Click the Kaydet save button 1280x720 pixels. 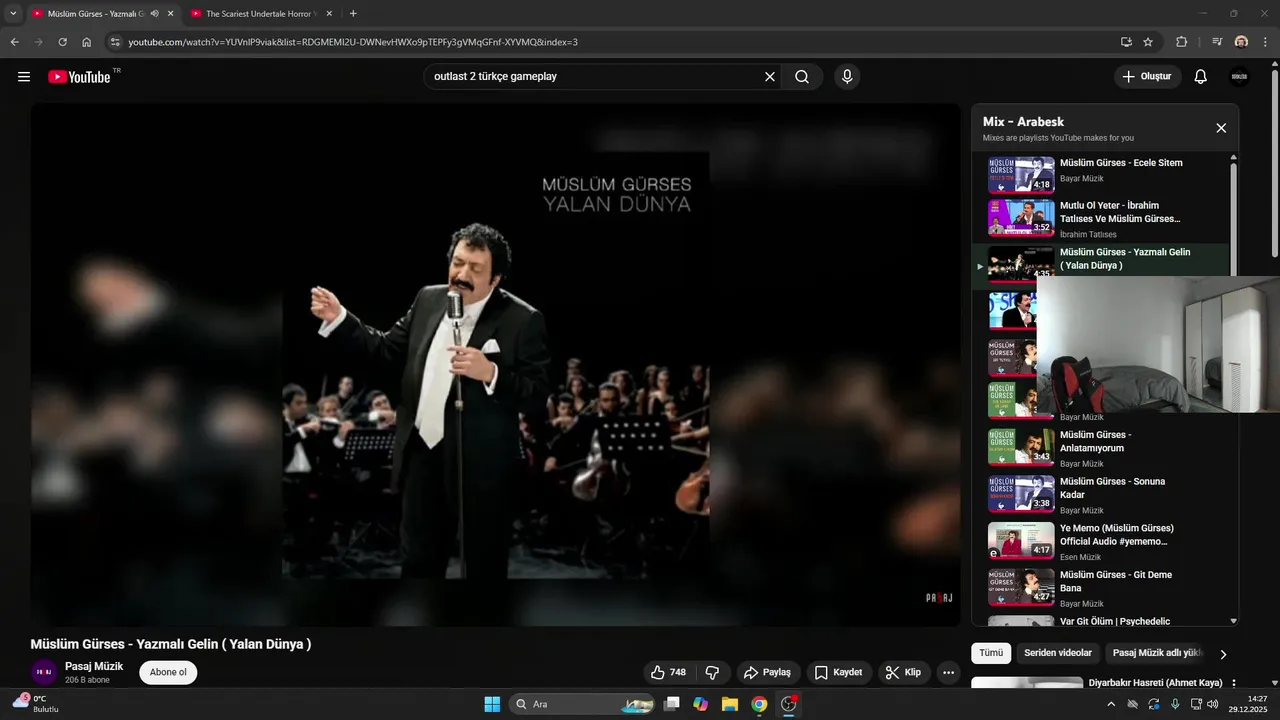pos(838,672)
